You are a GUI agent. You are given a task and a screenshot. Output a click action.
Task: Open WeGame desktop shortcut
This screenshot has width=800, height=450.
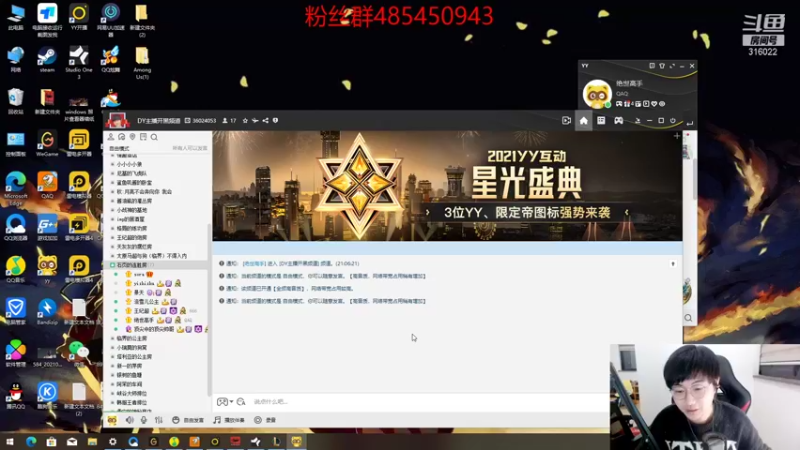[x=47, y=143]
